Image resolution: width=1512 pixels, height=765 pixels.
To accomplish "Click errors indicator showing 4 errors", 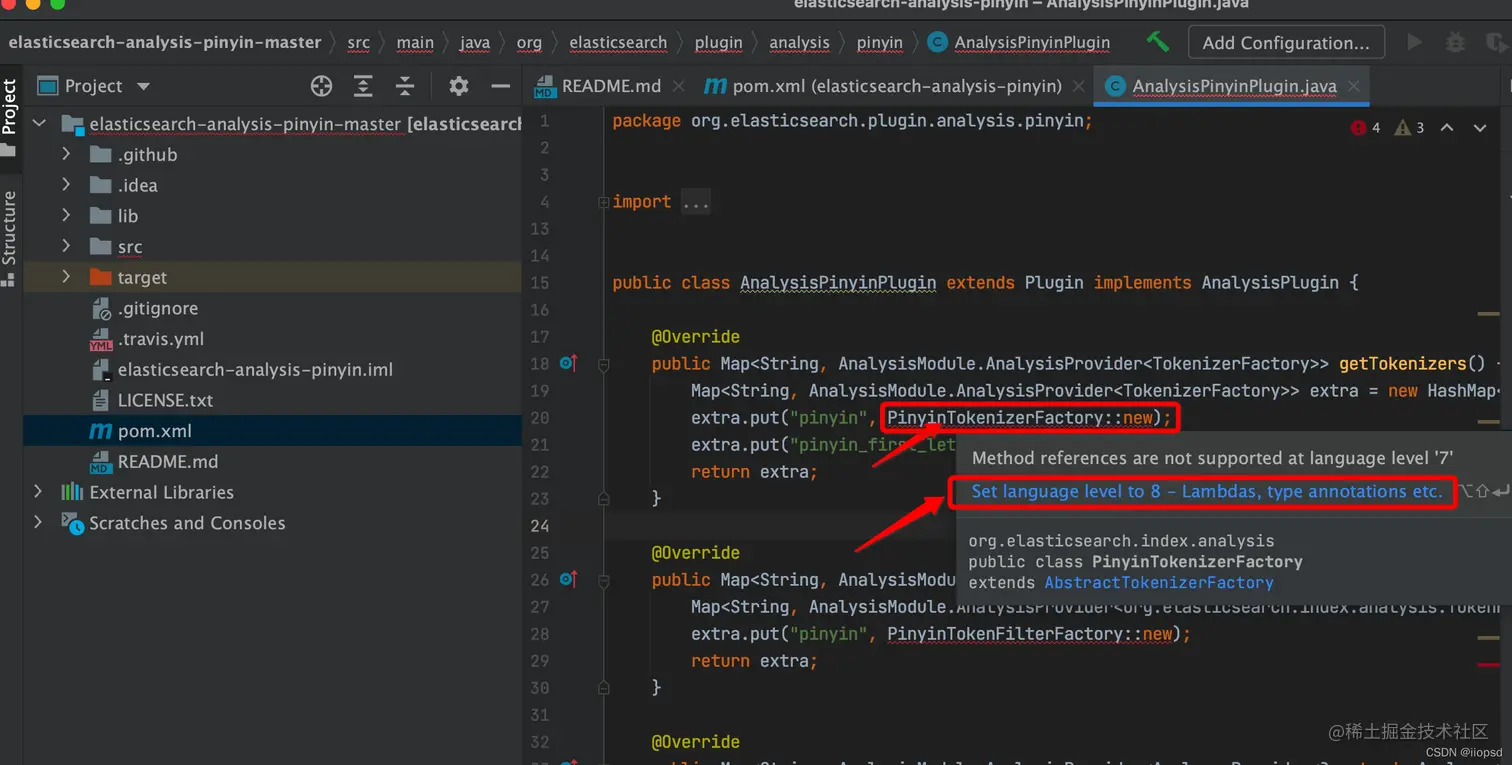I will pyautogui.click(x=1365, y=128).
